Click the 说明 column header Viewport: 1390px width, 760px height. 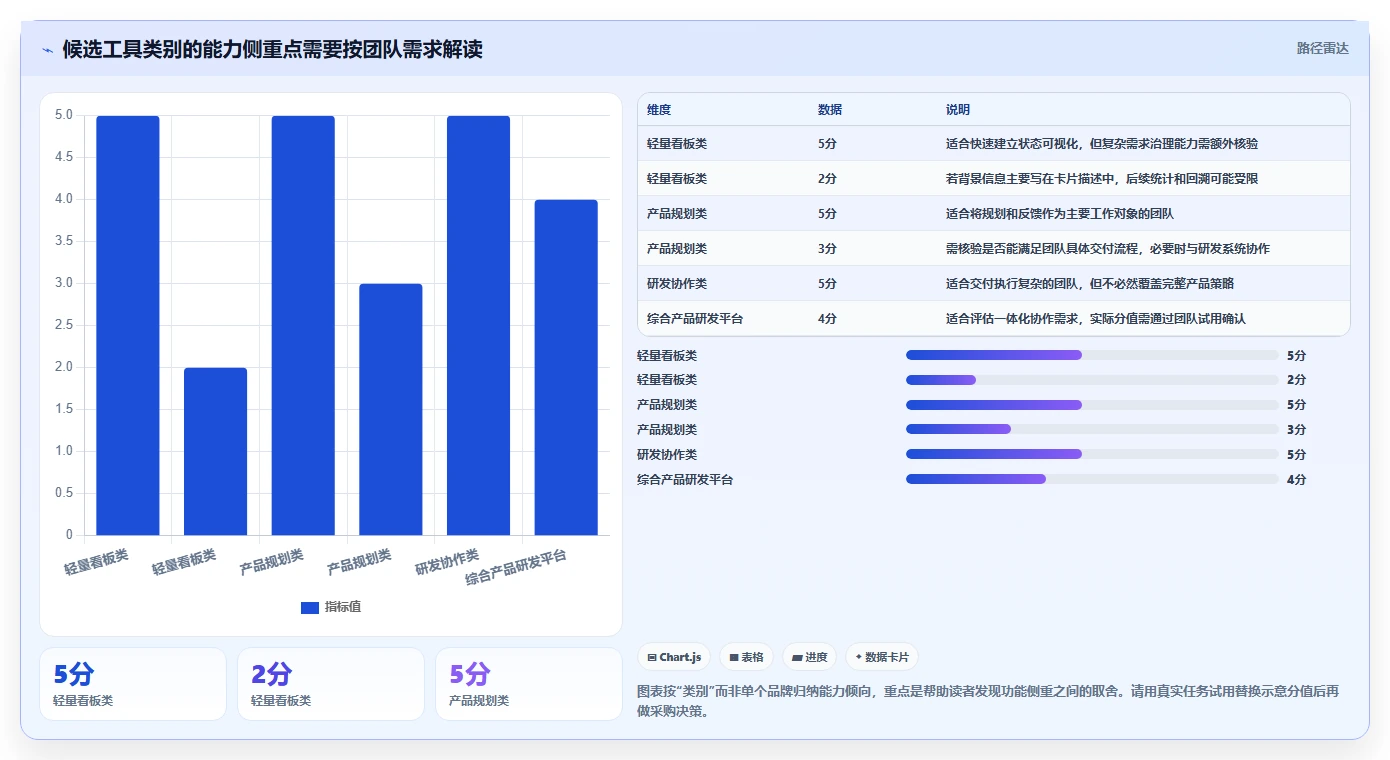[958, 110]
